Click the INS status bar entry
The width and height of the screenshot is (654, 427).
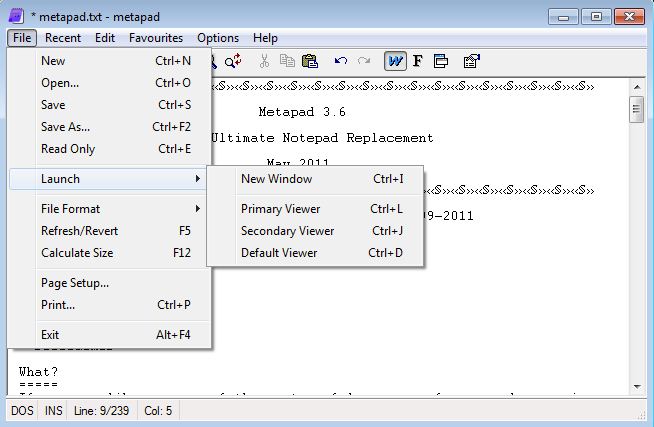[53, 411]
